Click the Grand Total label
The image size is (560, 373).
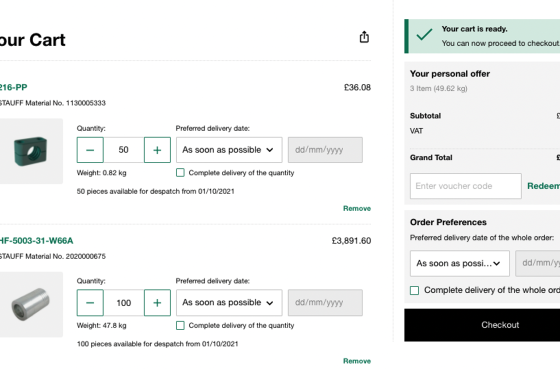431,158
